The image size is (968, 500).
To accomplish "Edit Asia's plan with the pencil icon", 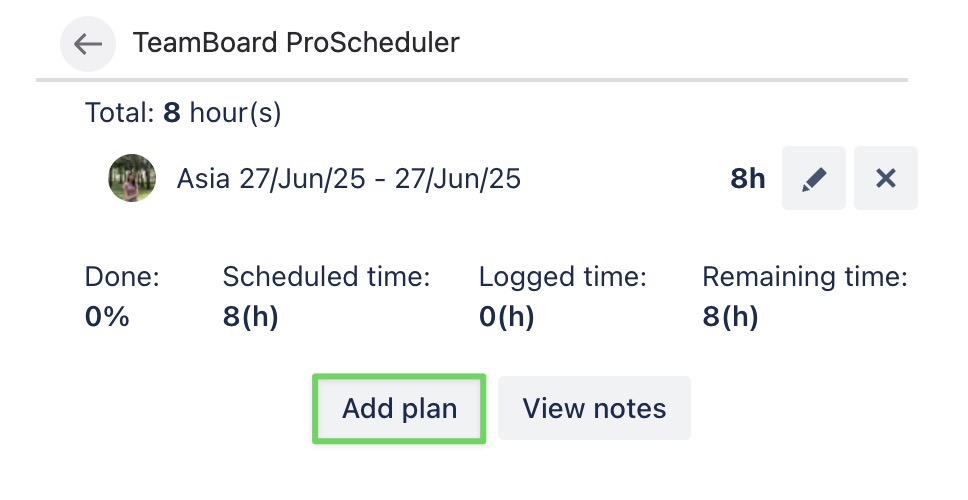I will (814, 179).
